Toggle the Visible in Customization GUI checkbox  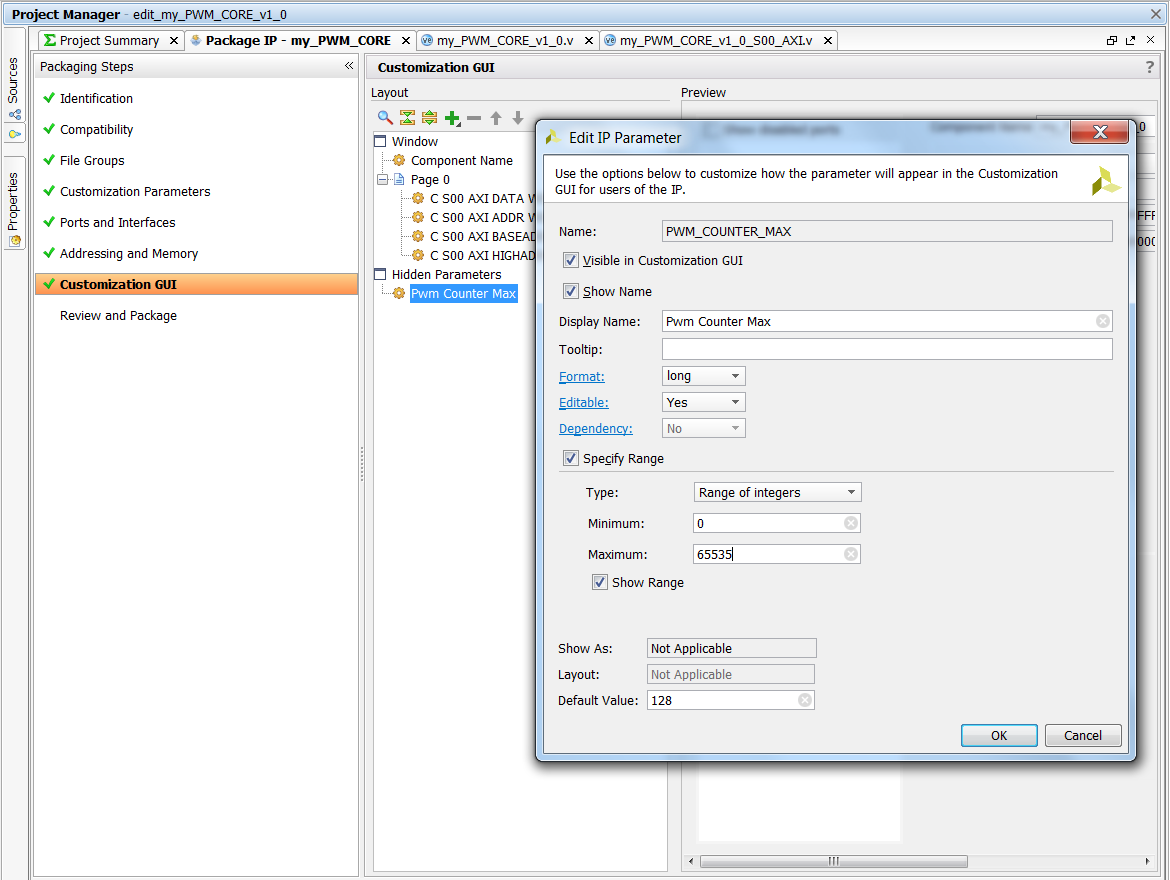pyautogui.click(x=571, y=260)
